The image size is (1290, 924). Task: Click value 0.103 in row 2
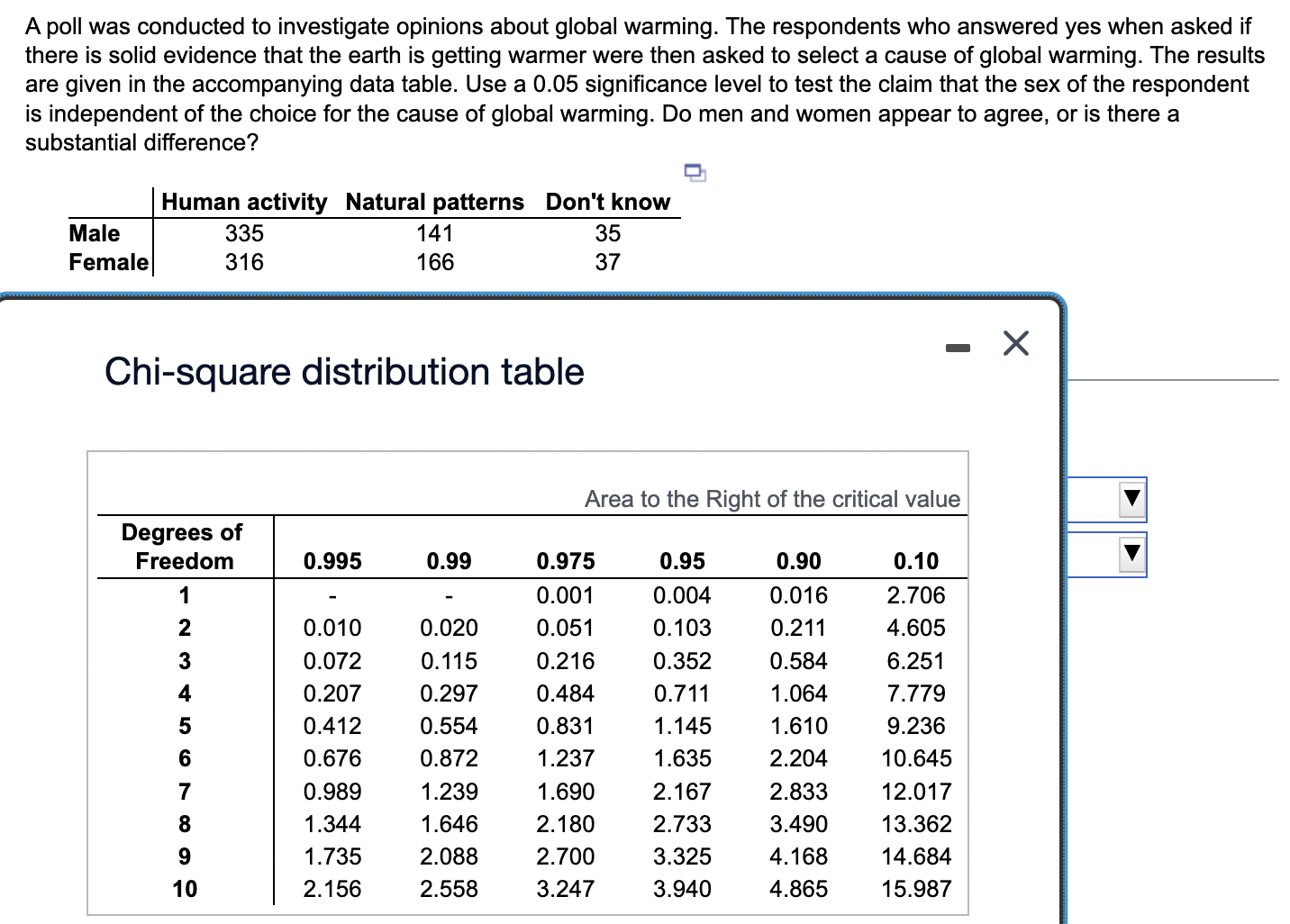pyautogui.click(x=682, y=628)
